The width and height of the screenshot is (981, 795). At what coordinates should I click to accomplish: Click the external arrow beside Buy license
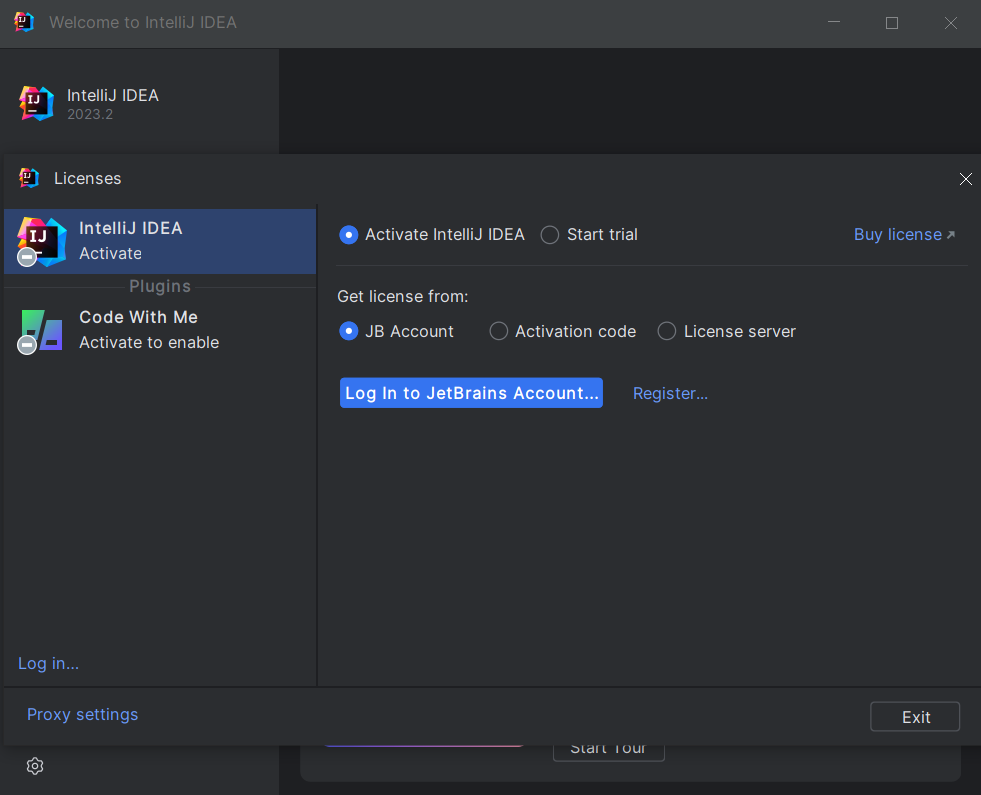coord(951,235)
